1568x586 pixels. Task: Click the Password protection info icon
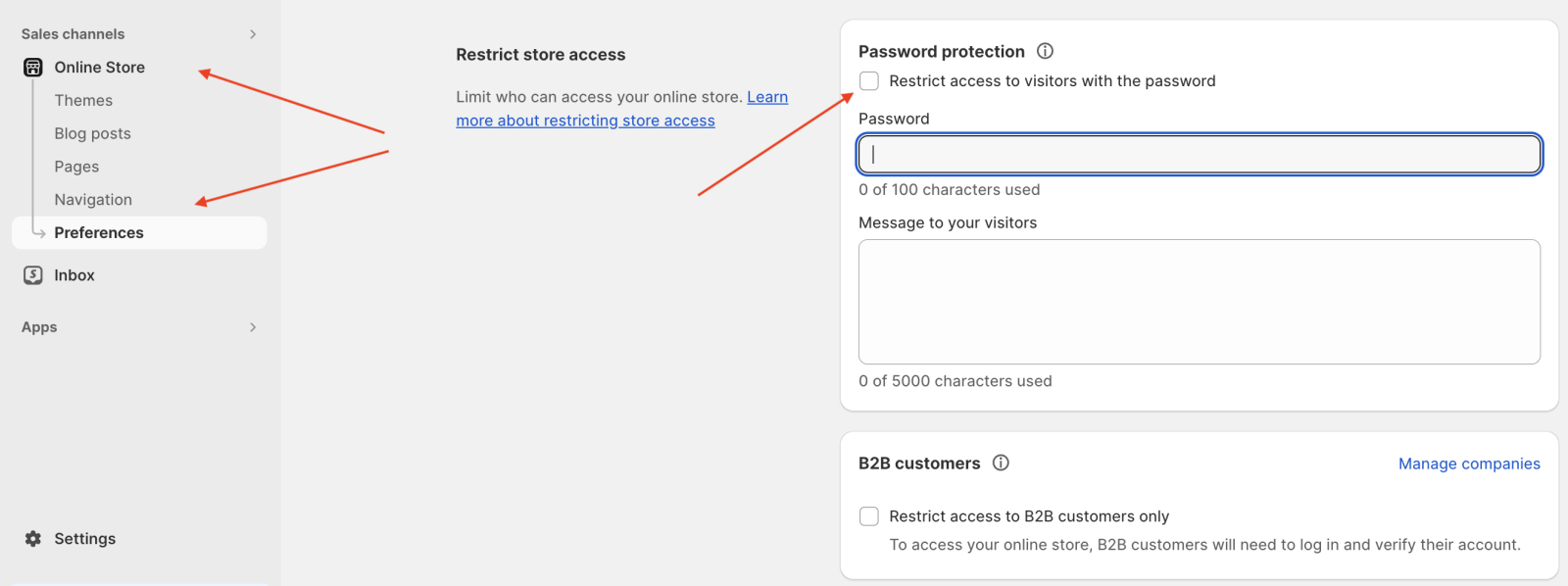tap(1045, 50)
